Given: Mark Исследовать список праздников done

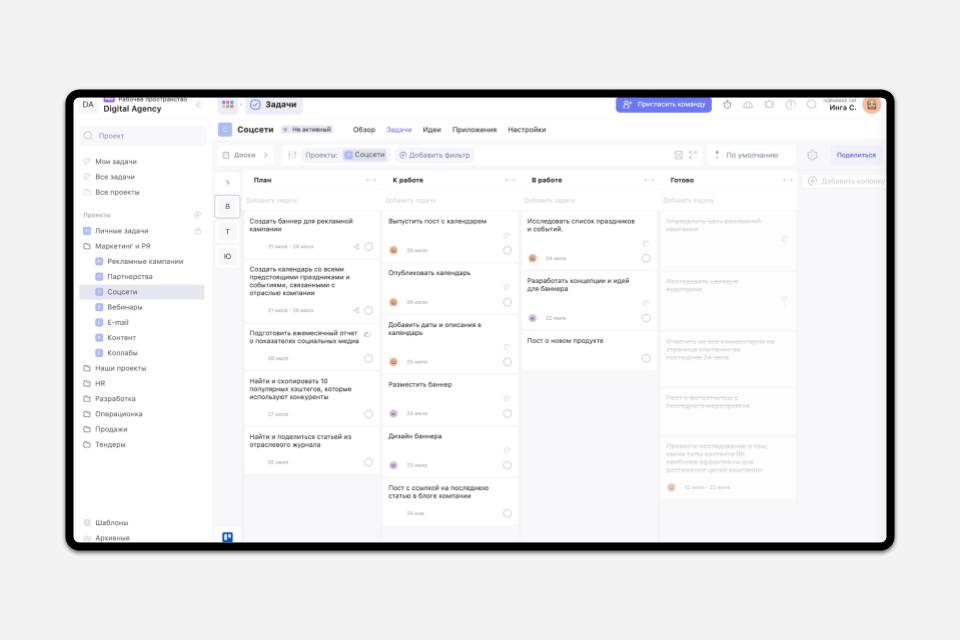Looking at the screenshot, I should 646,258.
